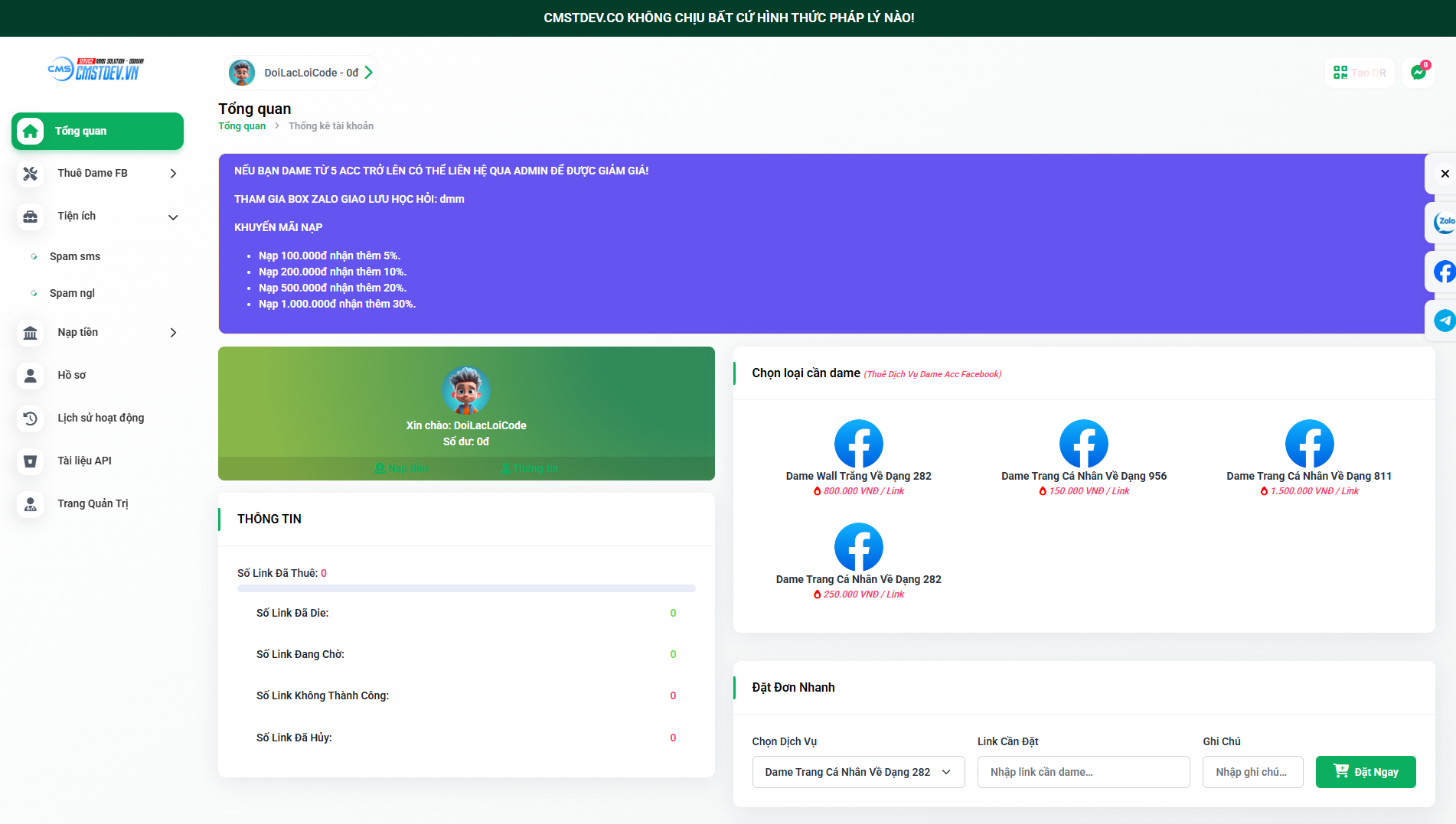The height and width of the screenshot is (824, 1456).
Task: Open the Zalo contact icon on right edge
Action: click(1445, 222)
